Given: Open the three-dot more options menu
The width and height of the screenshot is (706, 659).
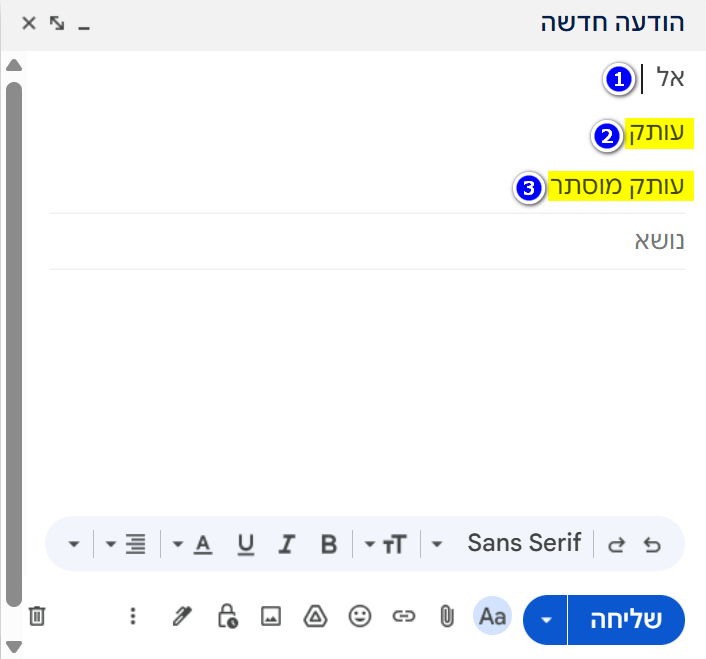Looking at the screenshot, I should coord(133,617).
